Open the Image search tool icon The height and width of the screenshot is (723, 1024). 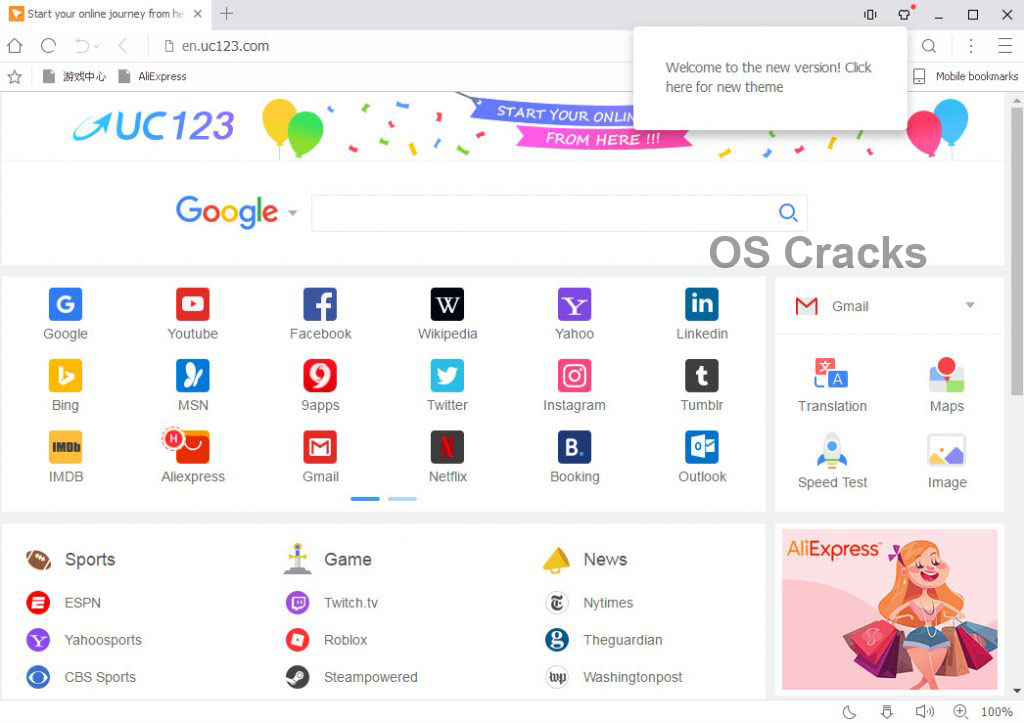click(947, 451)
